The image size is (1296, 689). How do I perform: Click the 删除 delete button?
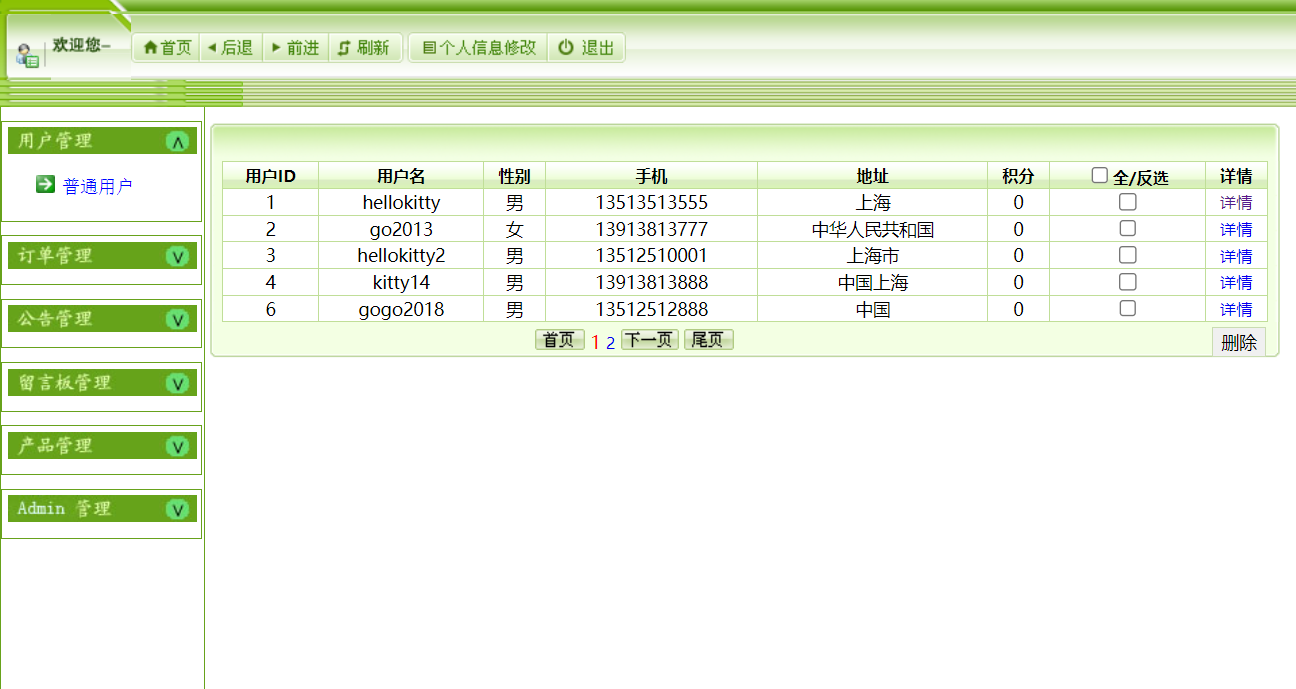tap(1239, 343)
